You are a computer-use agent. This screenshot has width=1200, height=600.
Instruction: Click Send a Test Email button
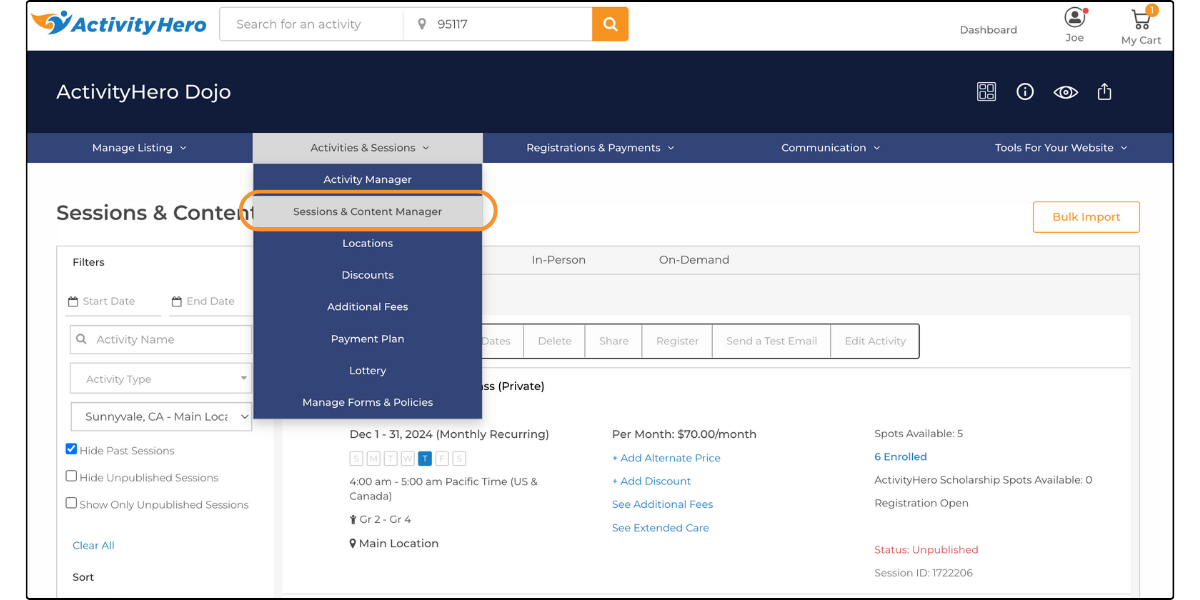(772, 341)
